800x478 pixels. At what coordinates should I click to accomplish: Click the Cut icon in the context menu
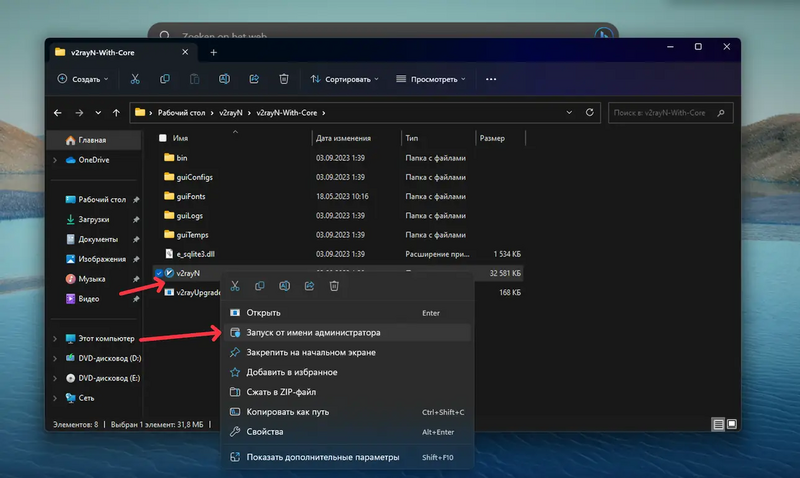235,286
